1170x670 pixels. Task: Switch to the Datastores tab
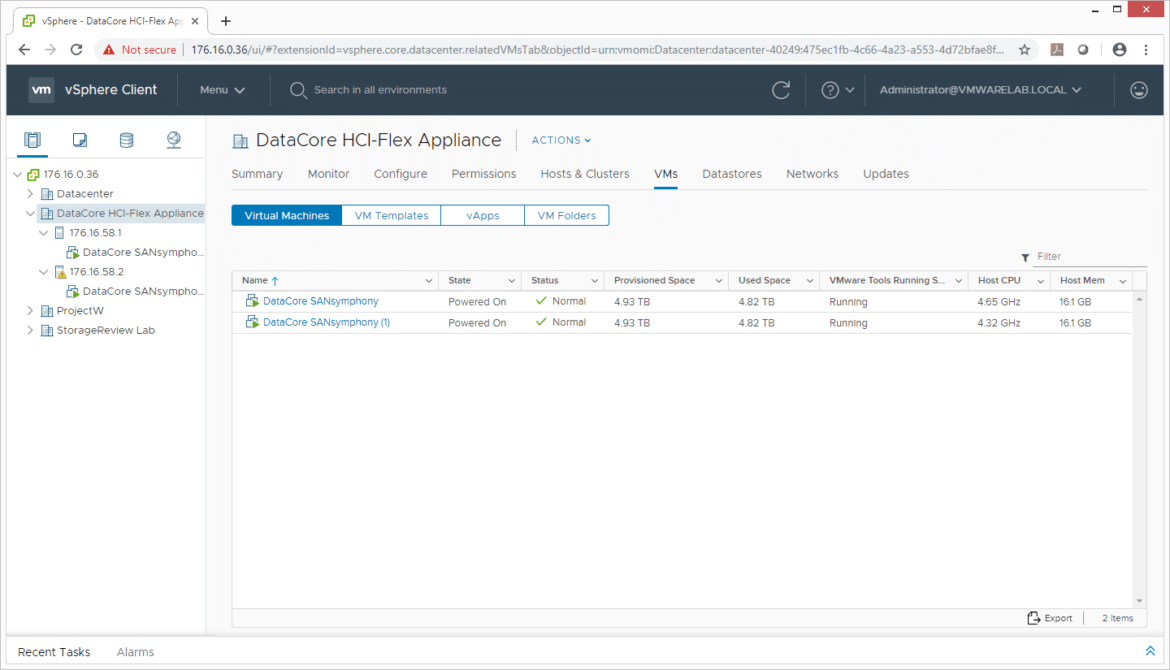tap(732, 174)
